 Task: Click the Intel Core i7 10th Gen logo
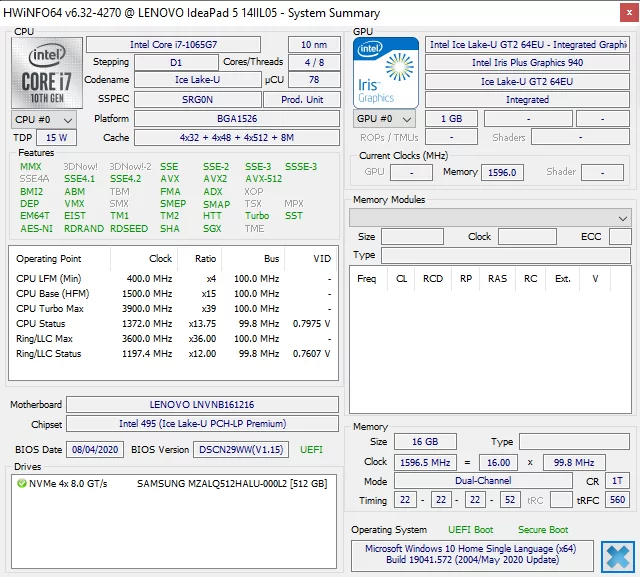click(47, 73)
